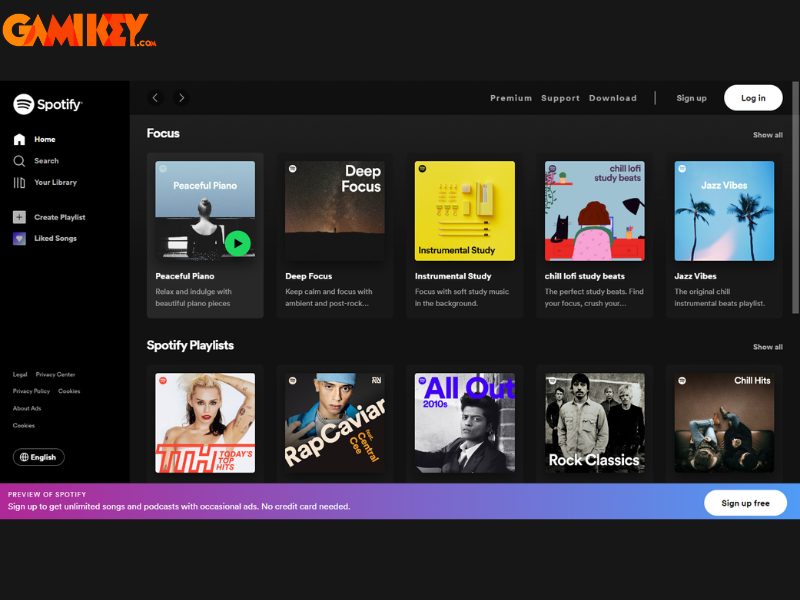Screen dimensions: 800x600
Task: Open the Privacy Center footer link
Action: (x=55, y=374)
